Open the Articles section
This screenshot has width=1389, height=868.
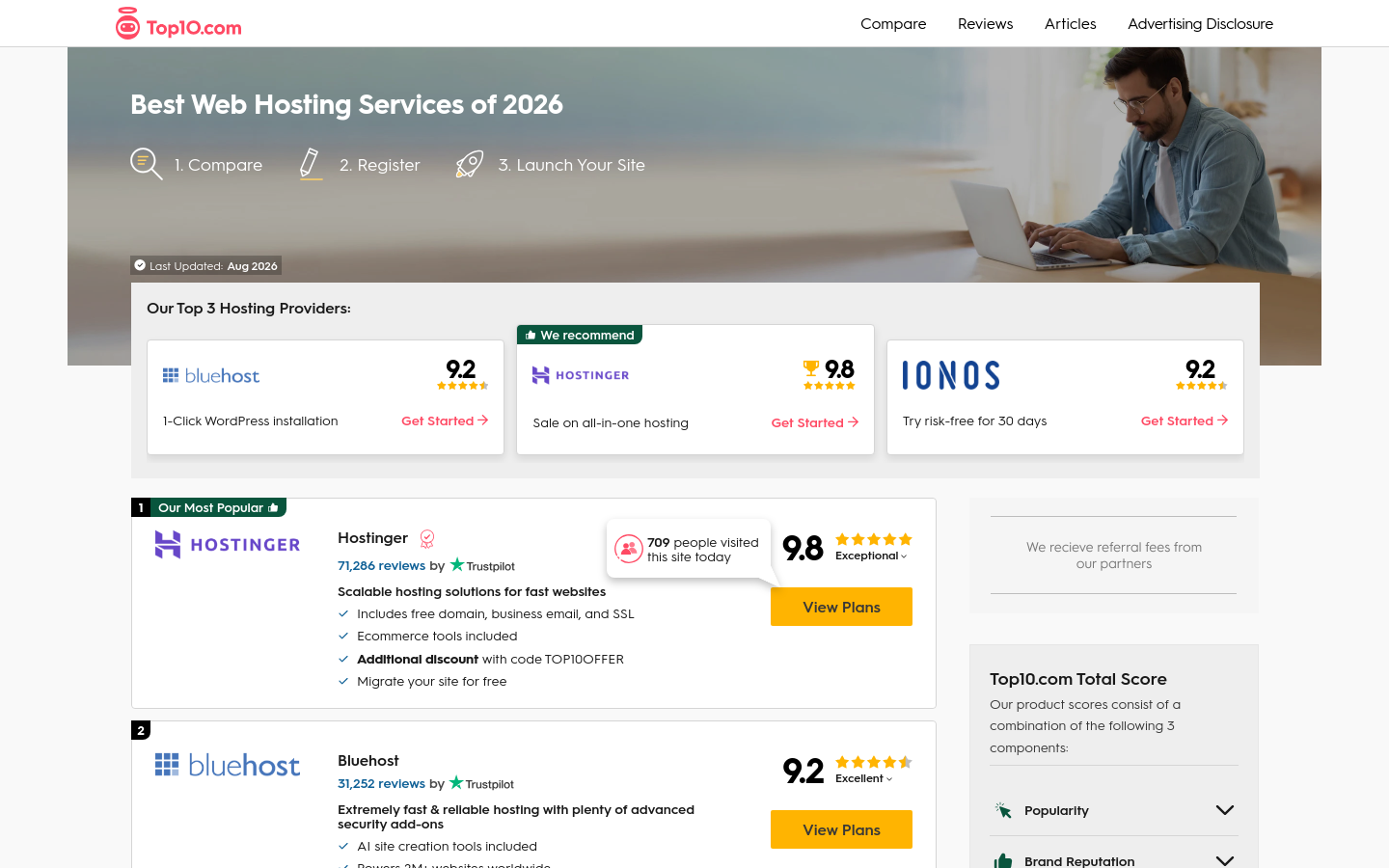[x=1070, y=24]
